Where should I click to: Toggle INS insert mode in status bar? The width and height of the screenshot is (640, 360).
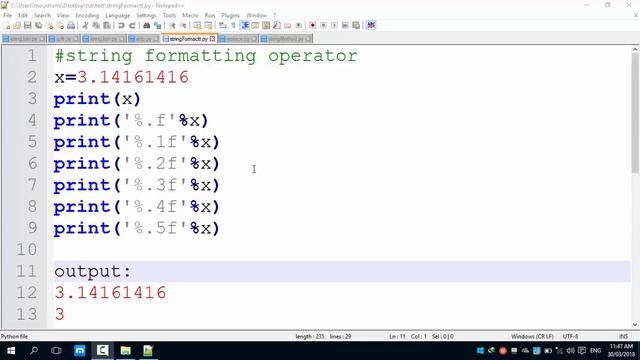(623, 336)
